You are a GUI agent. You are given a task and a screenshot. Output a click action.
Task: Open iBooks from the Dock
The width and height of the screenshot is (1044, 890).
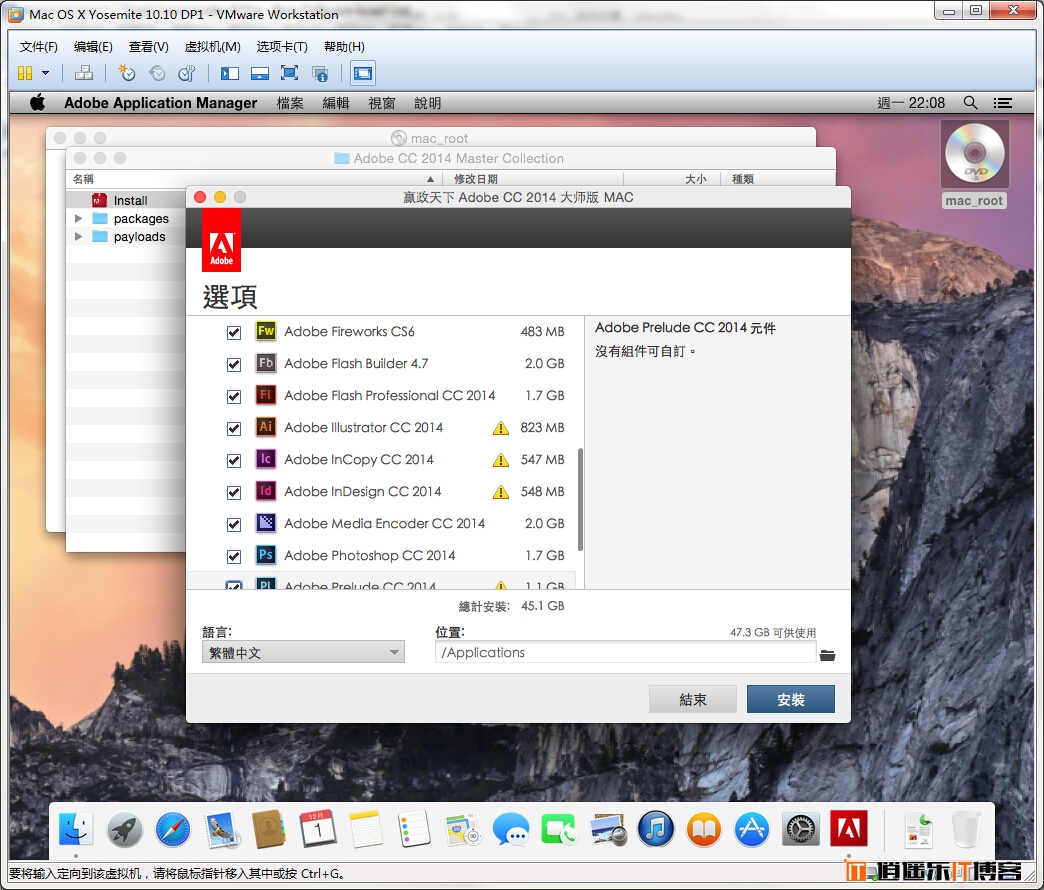(704, 829)
